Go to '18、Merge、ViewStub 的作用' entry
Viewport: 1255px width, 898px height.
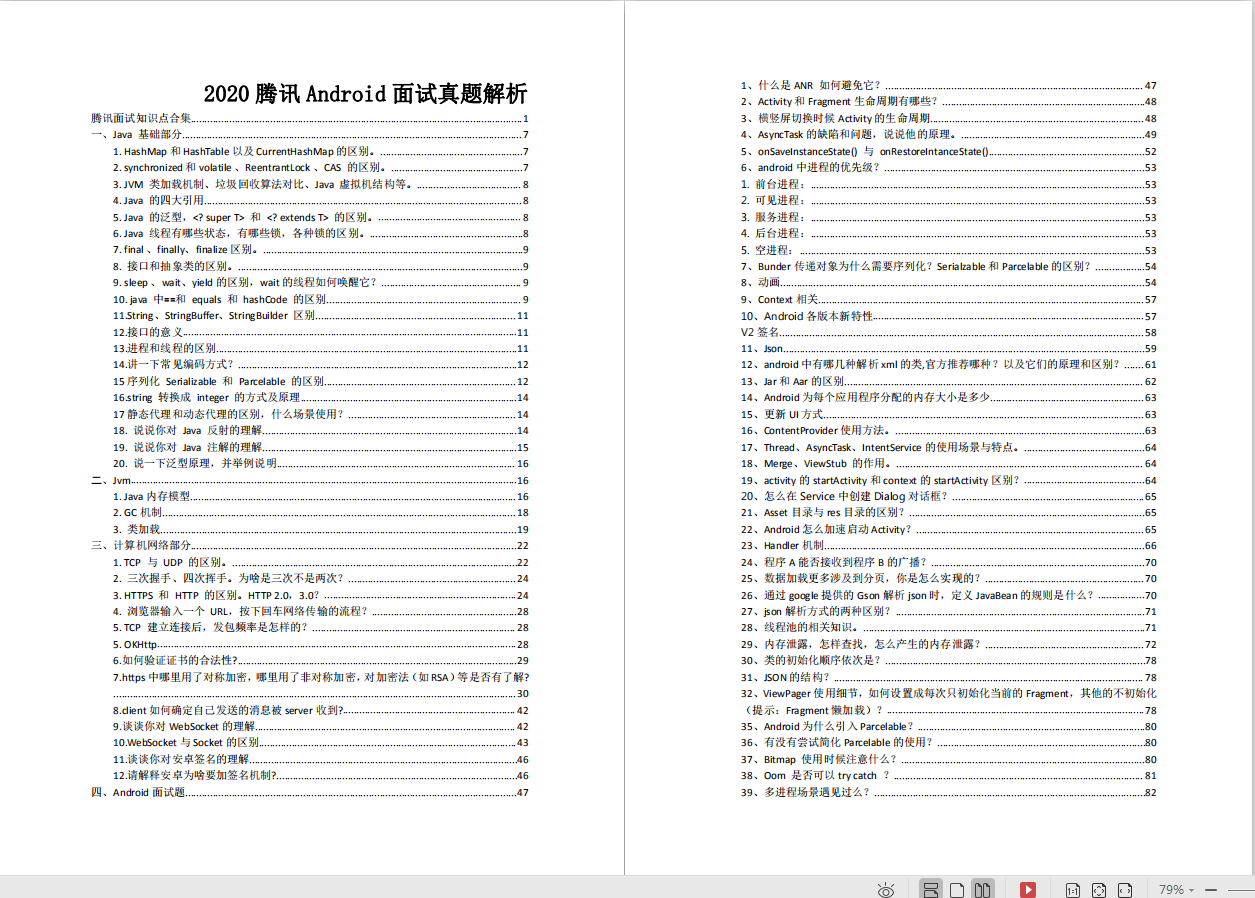[949, 463]
